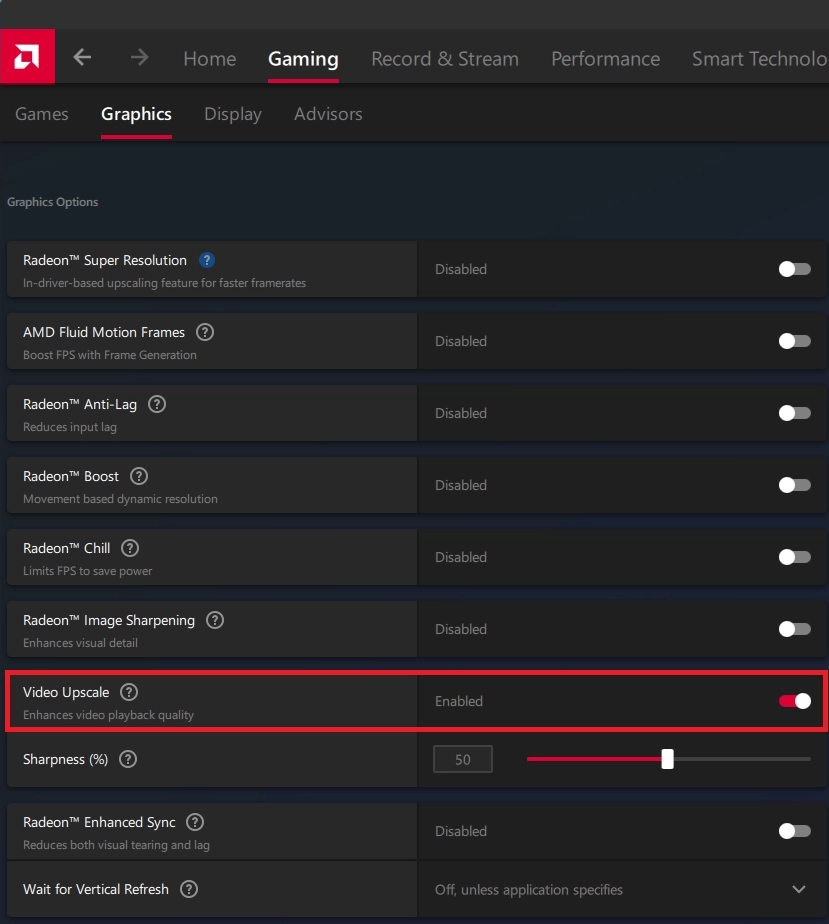Viewport: 829px width, 924px height.
Task: Open the Smart Technology tab
Action: [x=760, y=59]
